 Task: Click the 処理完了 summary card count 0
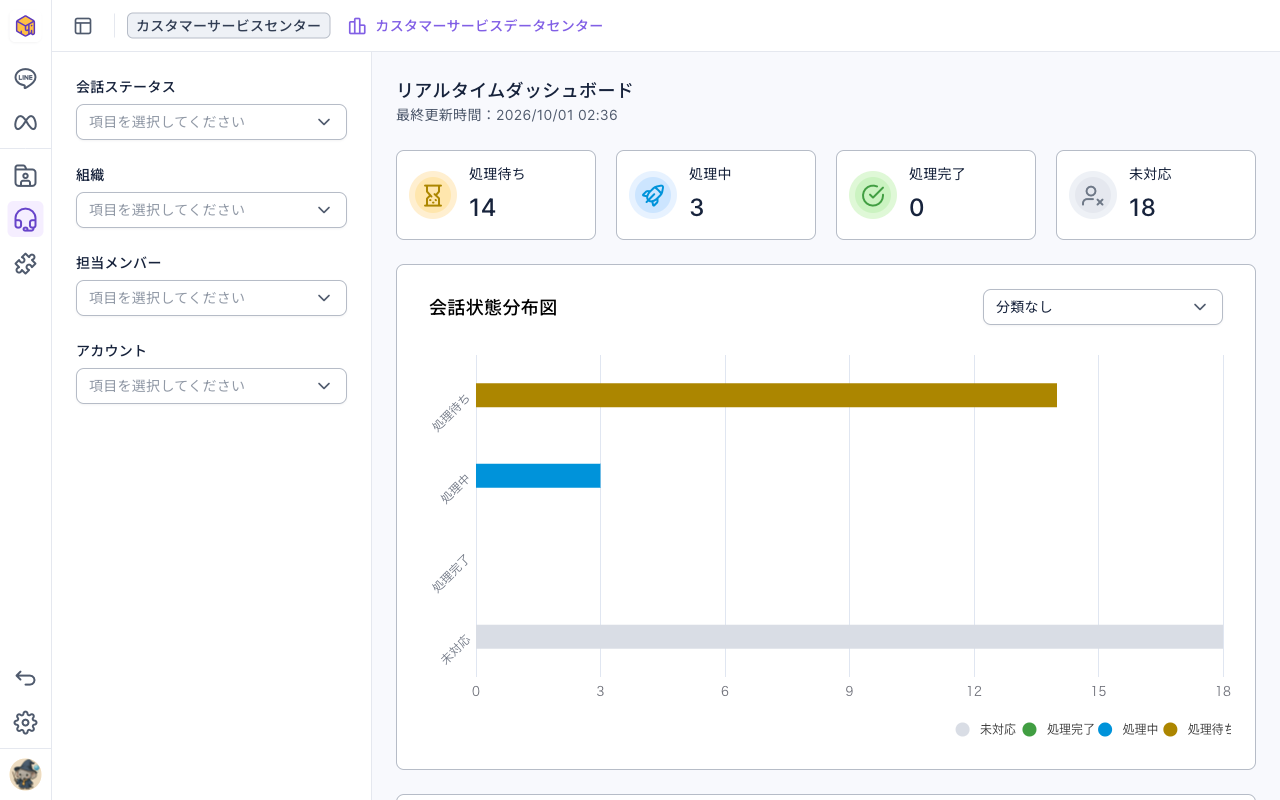coord(916,207)
